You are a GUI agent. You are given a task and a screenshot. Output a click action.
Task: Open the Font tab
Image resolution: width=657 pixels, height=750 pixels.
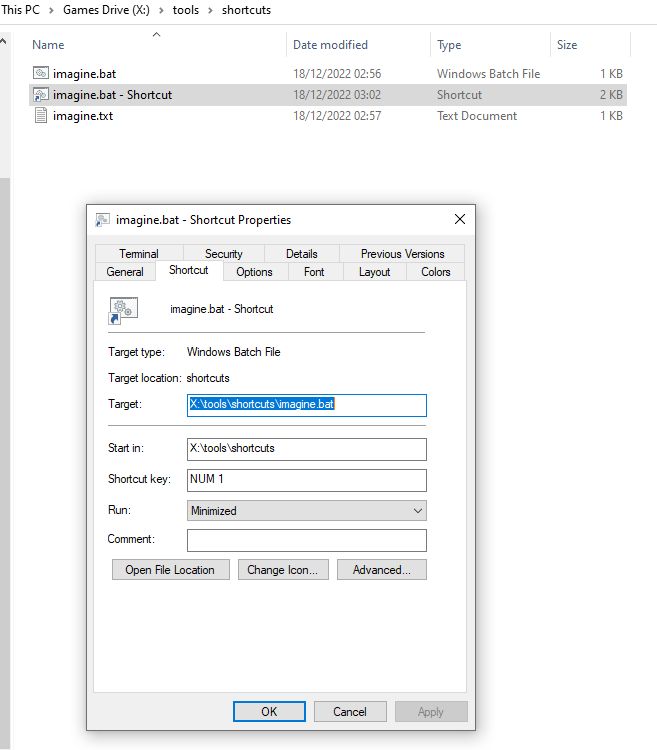[314, 272]
